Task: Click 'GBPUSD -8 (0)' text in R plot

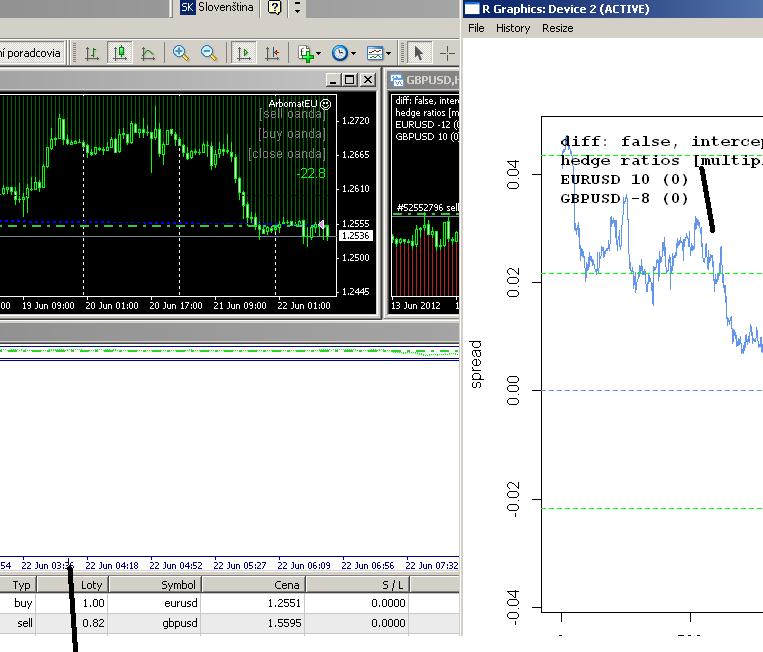Action: 624,199
